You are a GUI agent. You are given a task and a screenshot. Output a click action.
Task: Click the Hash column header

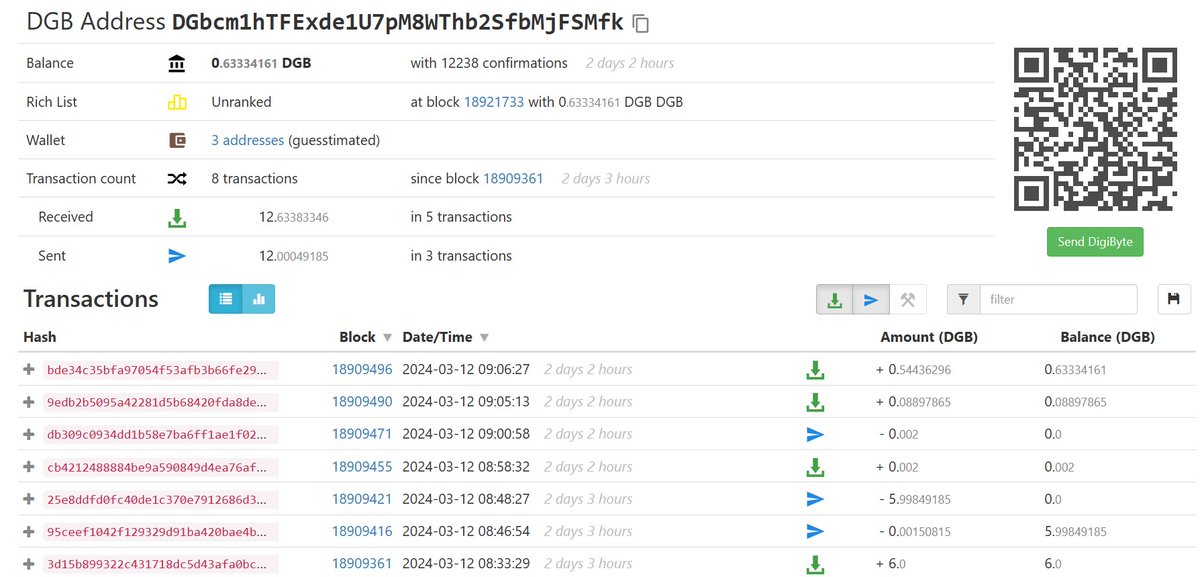pos(40,338)
